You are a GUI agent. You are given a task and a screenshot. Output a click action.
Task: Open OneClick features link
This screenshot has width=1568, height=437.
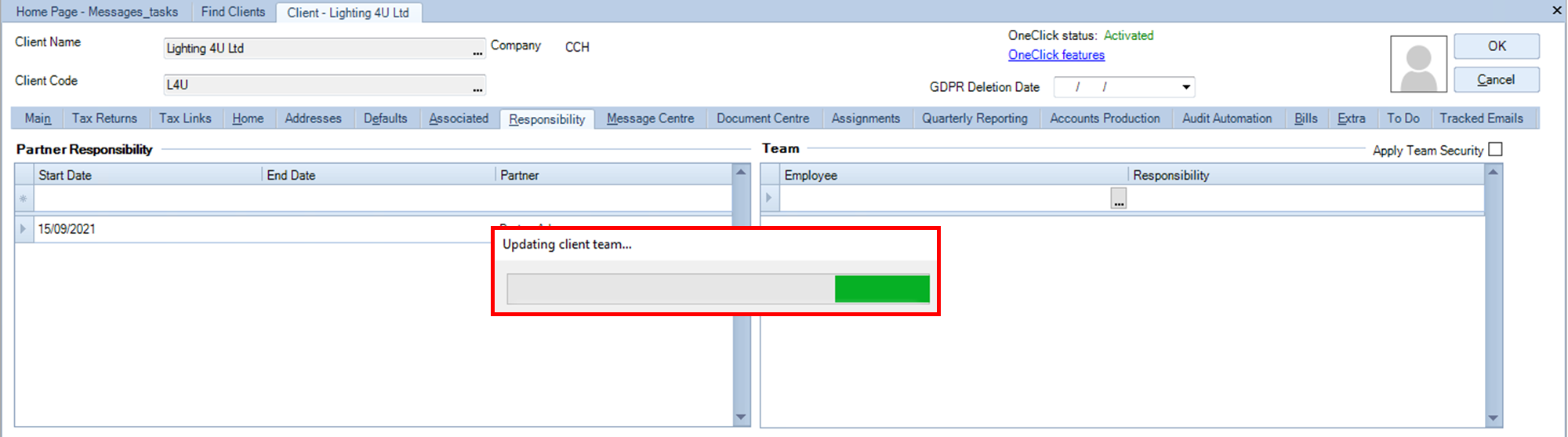tap(1056, 55)
